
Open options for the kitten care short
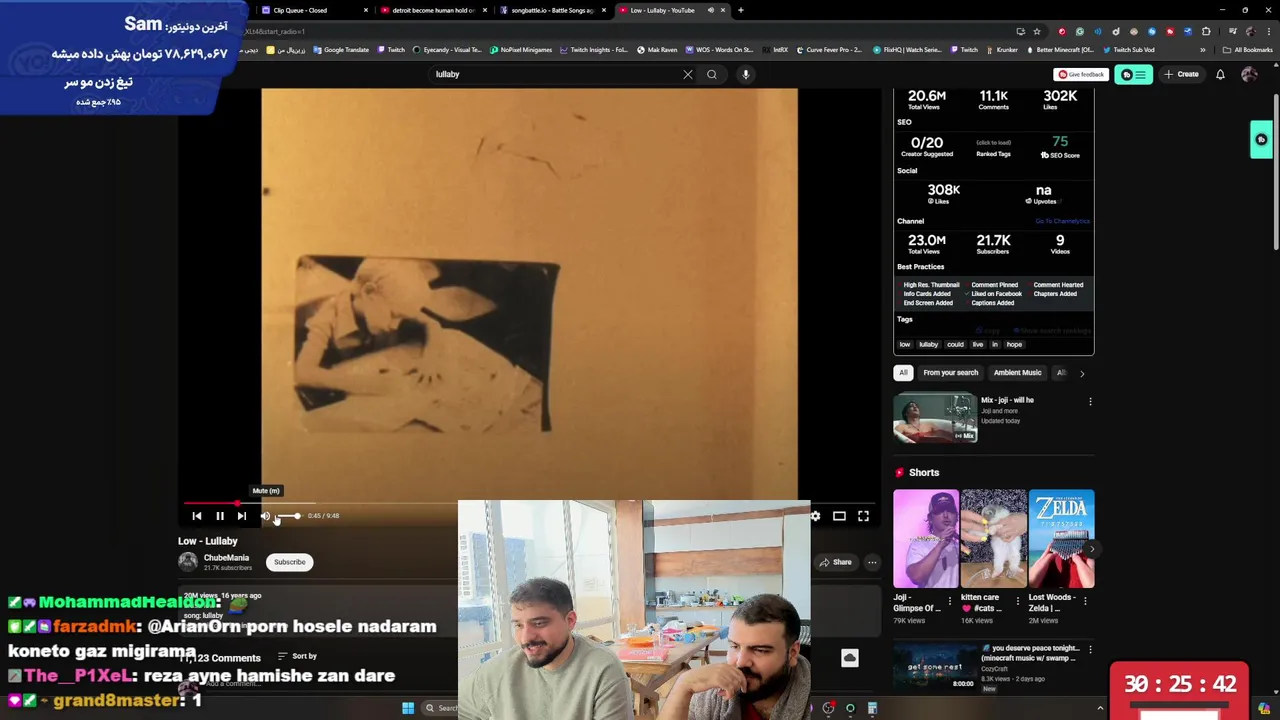coord(1018,602)
